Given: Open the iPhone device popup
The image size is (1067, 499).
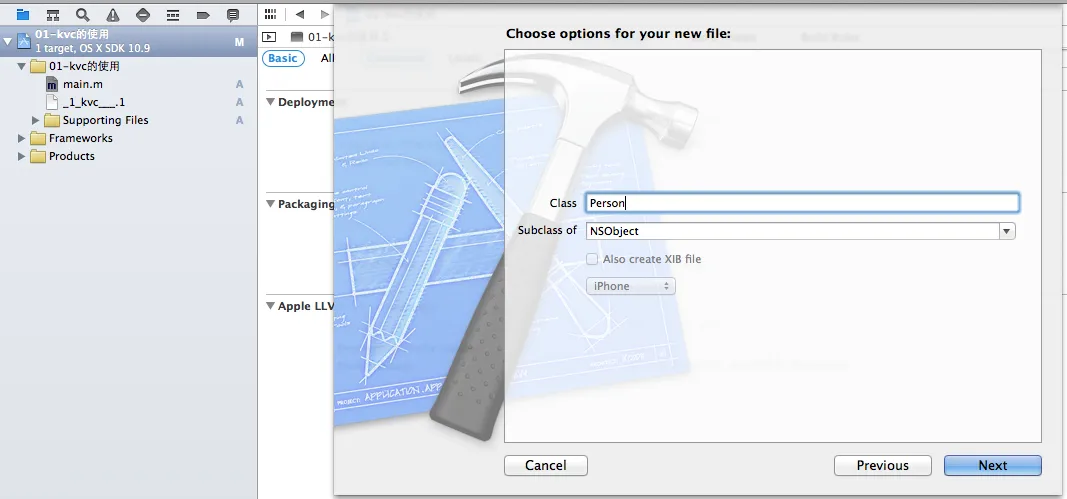Looking at the screenshot, I should [x=631, y=287].
